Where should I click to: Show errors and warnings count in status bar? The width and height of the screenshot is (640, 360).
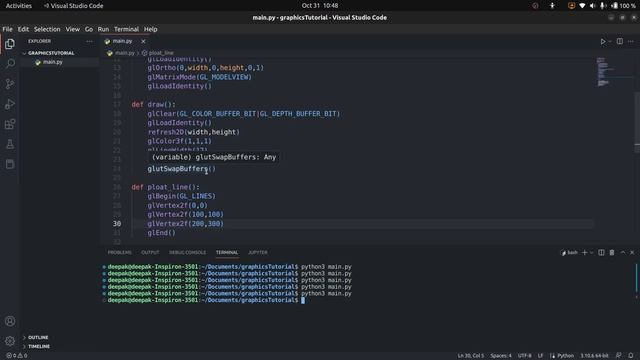click(x=16, y=356)
